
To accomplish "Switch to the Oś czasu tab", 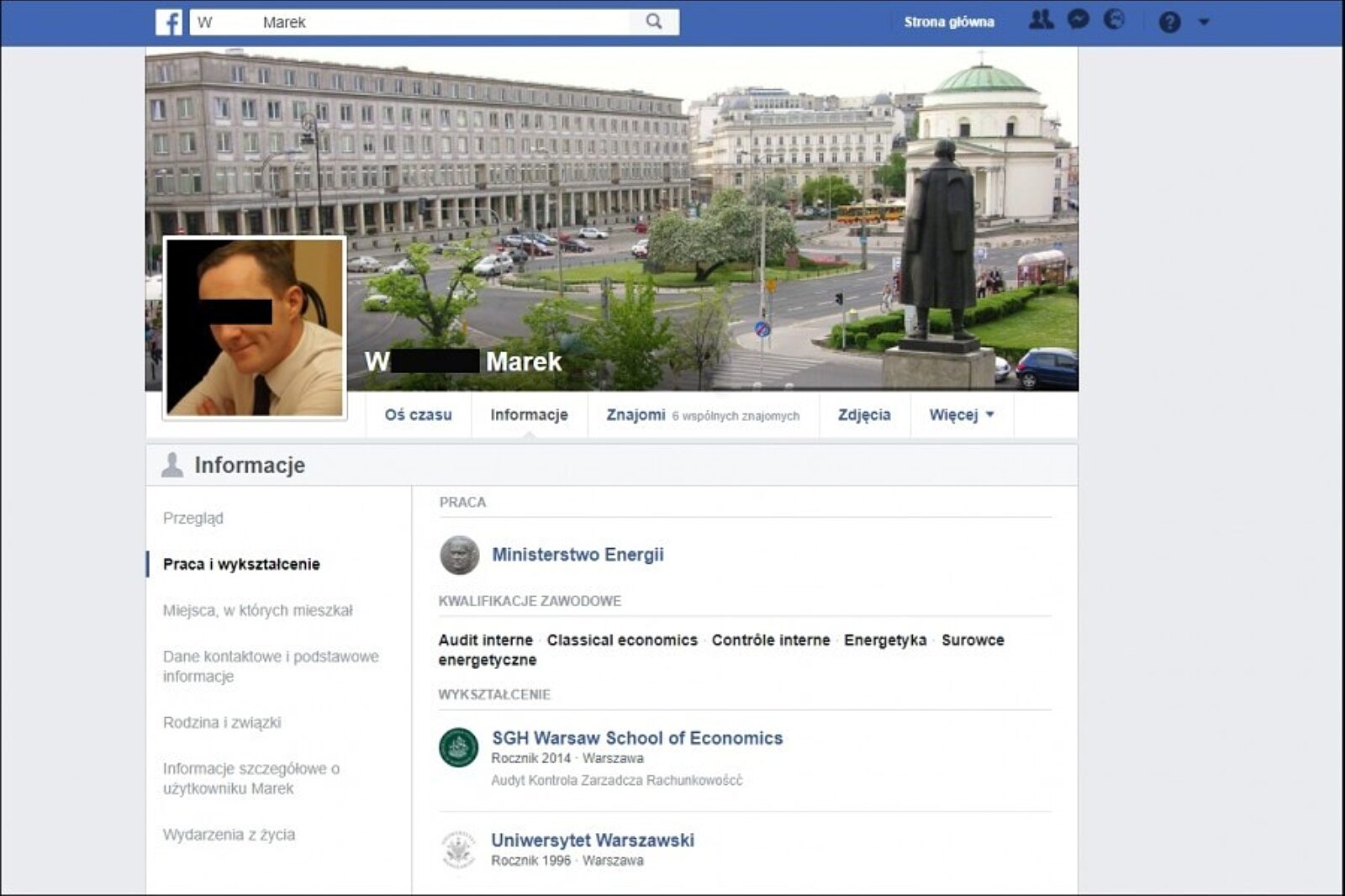I will pyautogui.click(x=418, y=414).
